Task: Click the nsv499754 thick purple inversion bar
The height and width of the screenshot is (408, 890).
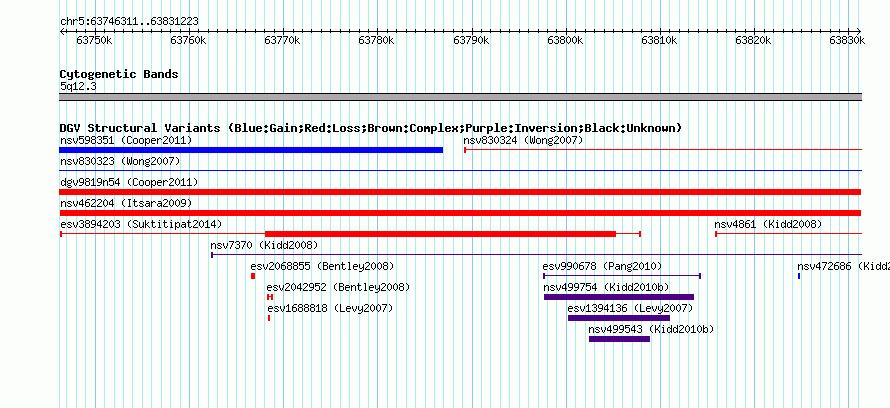Action: 619,297
